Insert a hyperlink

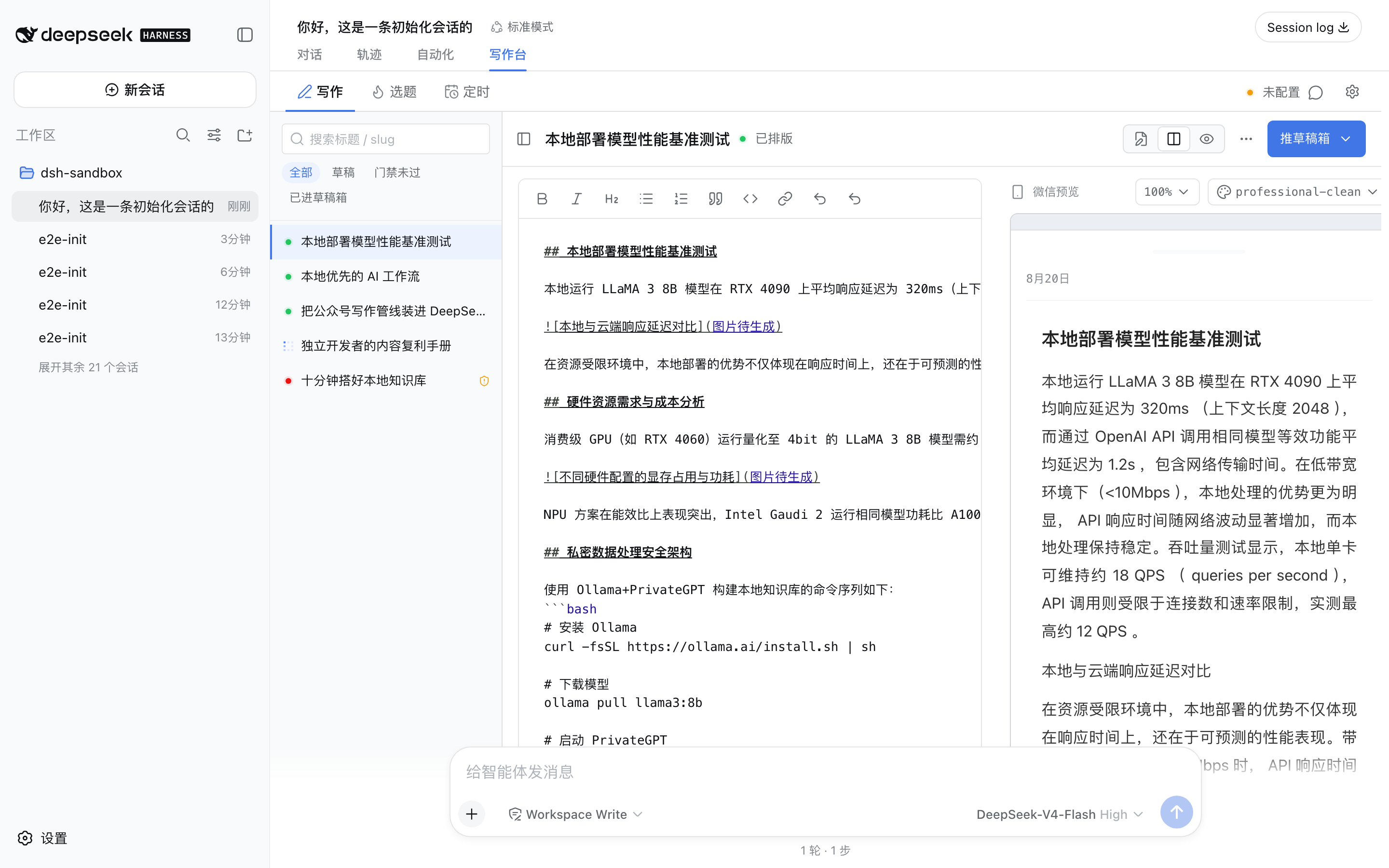pos(785,199)
